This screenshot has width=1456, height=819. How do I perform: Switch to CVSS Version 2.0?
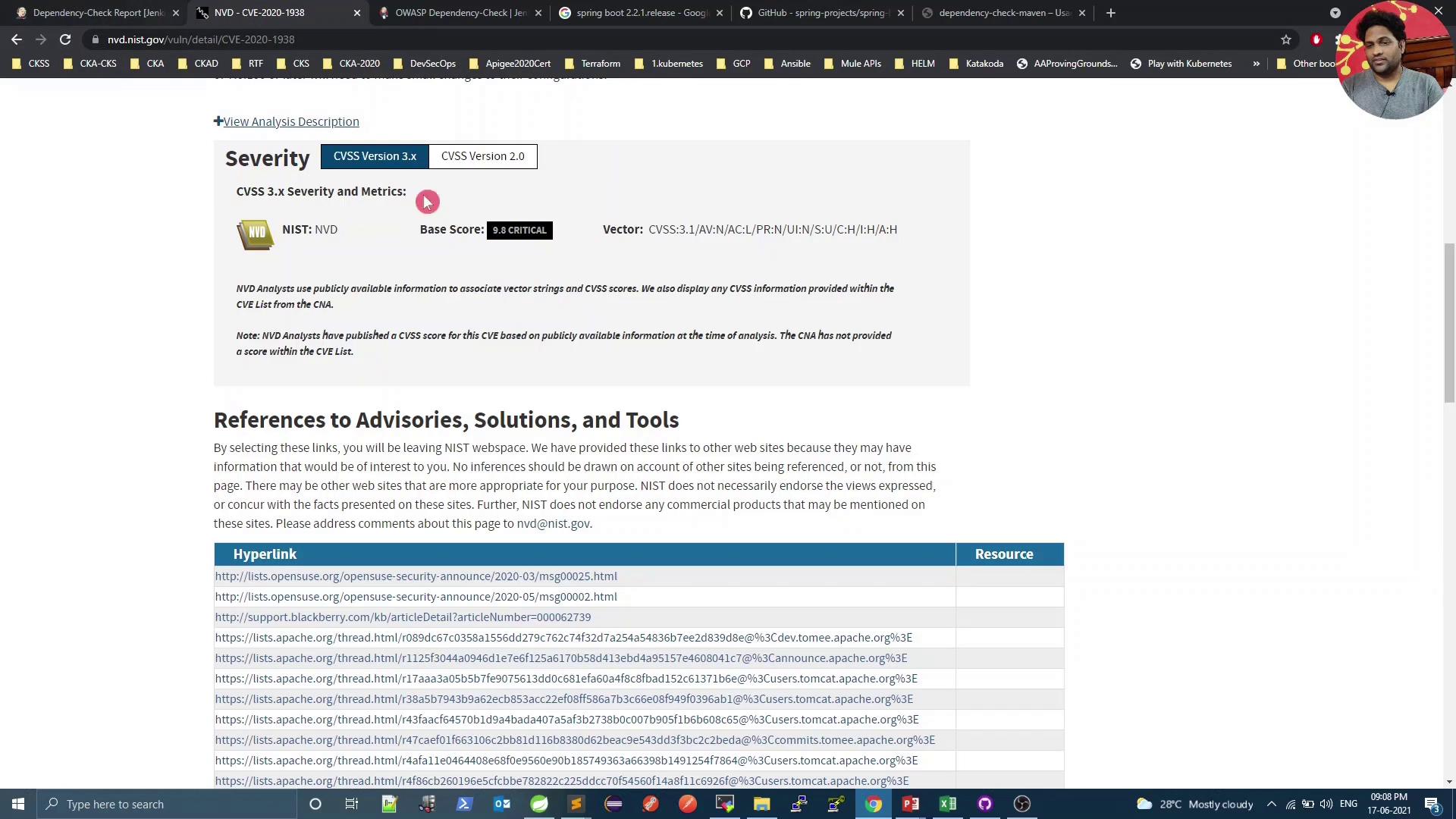point(482,156)
